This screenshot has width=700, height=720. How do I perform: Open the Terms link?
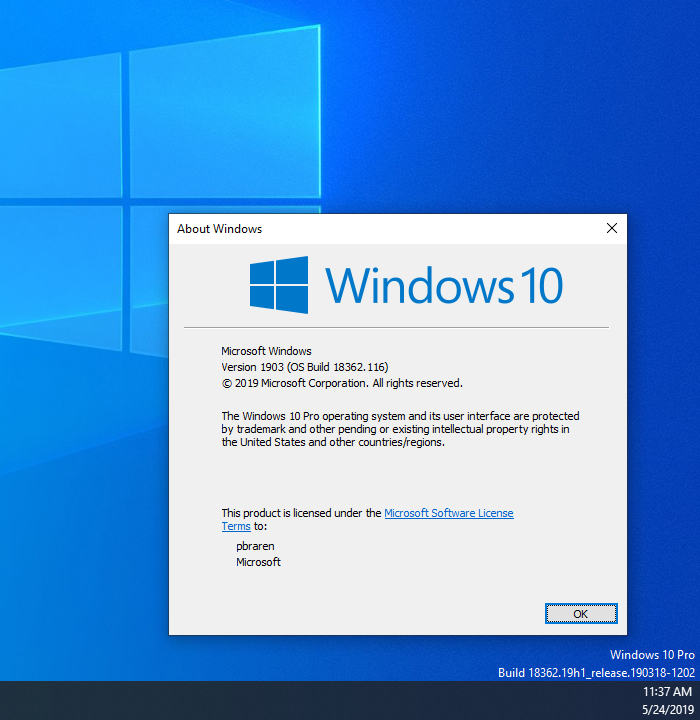pyautogui.click(x=236, y=526)
